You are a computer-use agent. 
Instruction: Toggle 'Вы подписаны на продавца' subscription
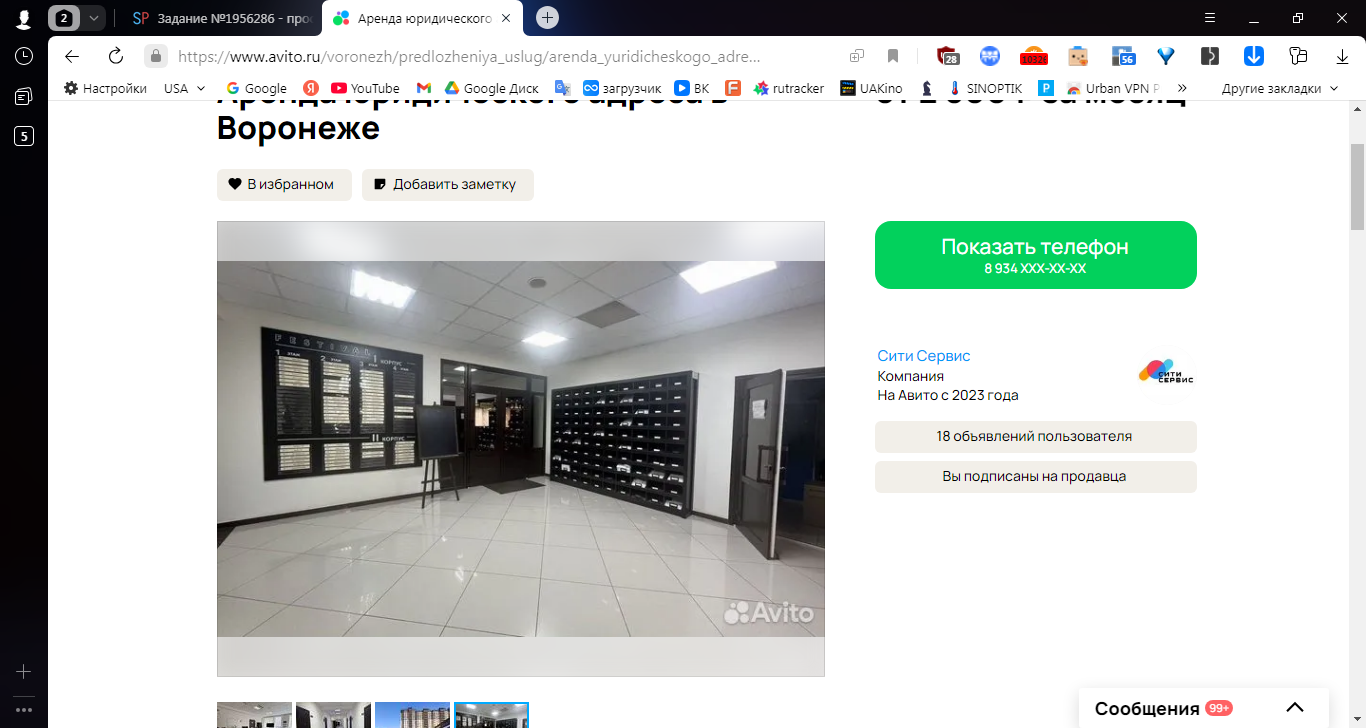1035,476
